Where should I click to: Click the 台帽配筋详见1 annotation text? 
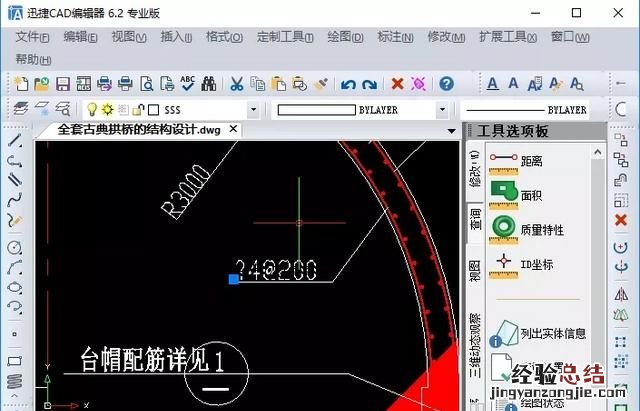point(152,360)
